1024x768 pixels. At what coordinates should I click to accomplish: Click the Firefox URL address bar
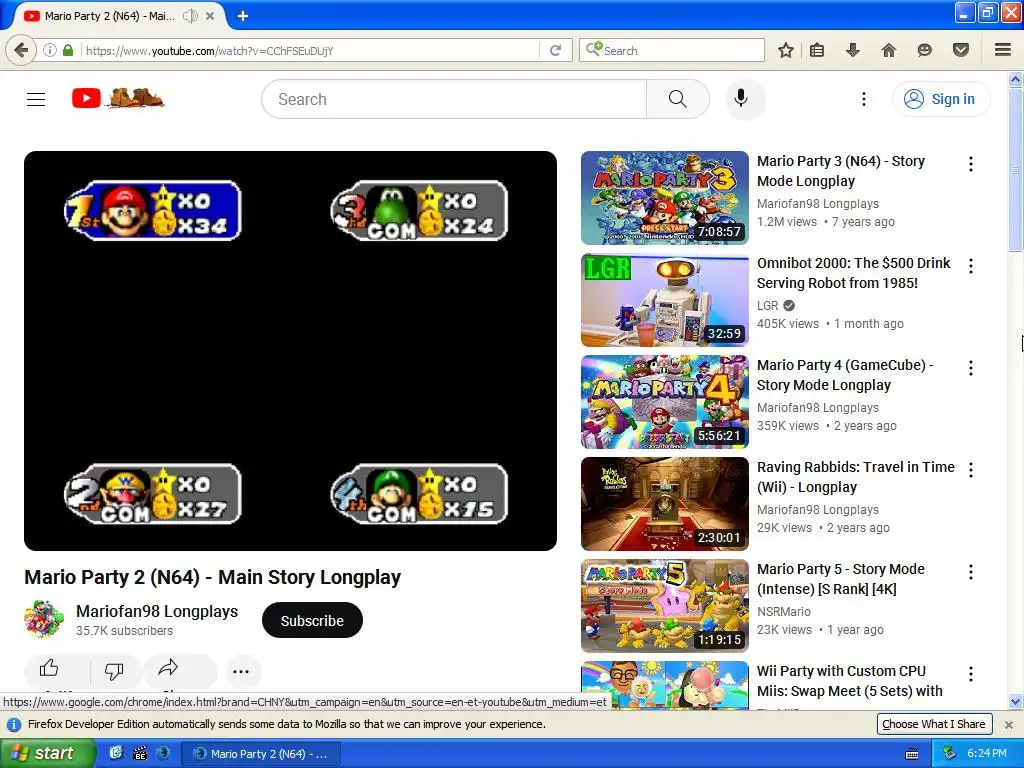point(310,50)
